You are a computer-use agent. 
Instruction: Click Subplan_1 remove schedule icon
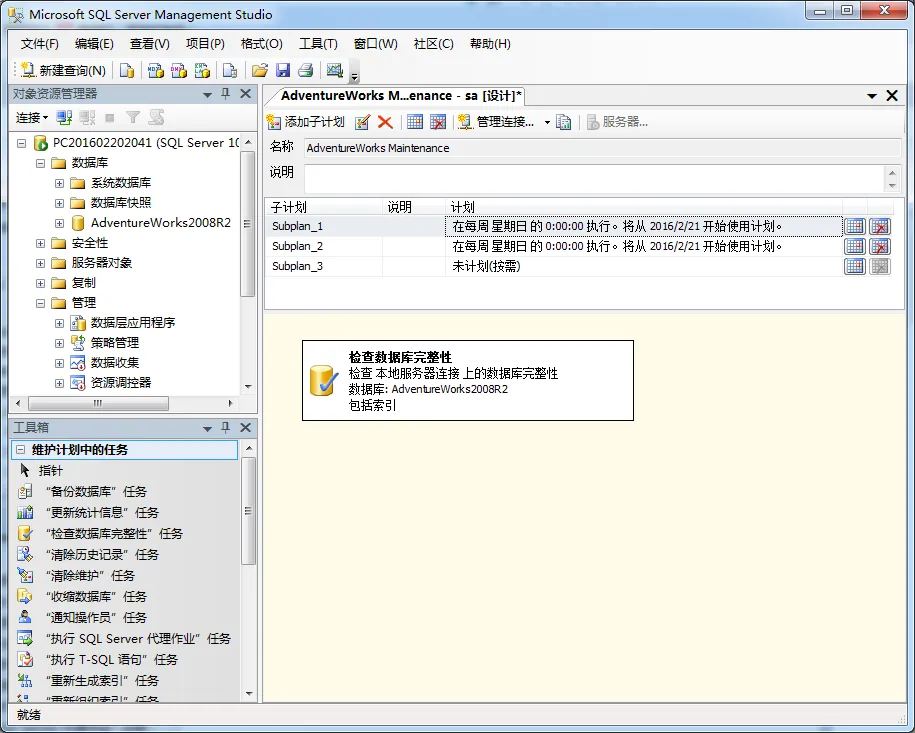[880, 226]
